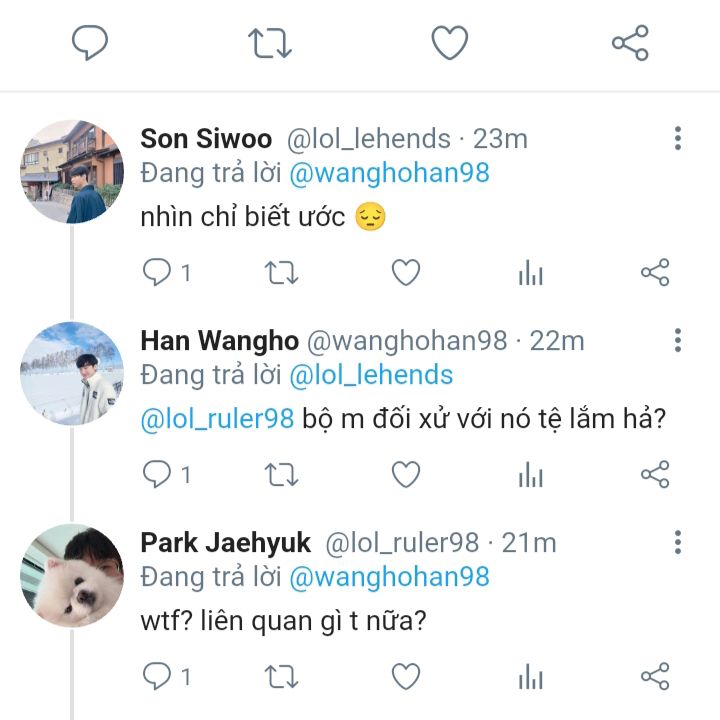Open the @lol_ruler98 mention link
This screenshot has height=720, width=720.
coord(218,418)
